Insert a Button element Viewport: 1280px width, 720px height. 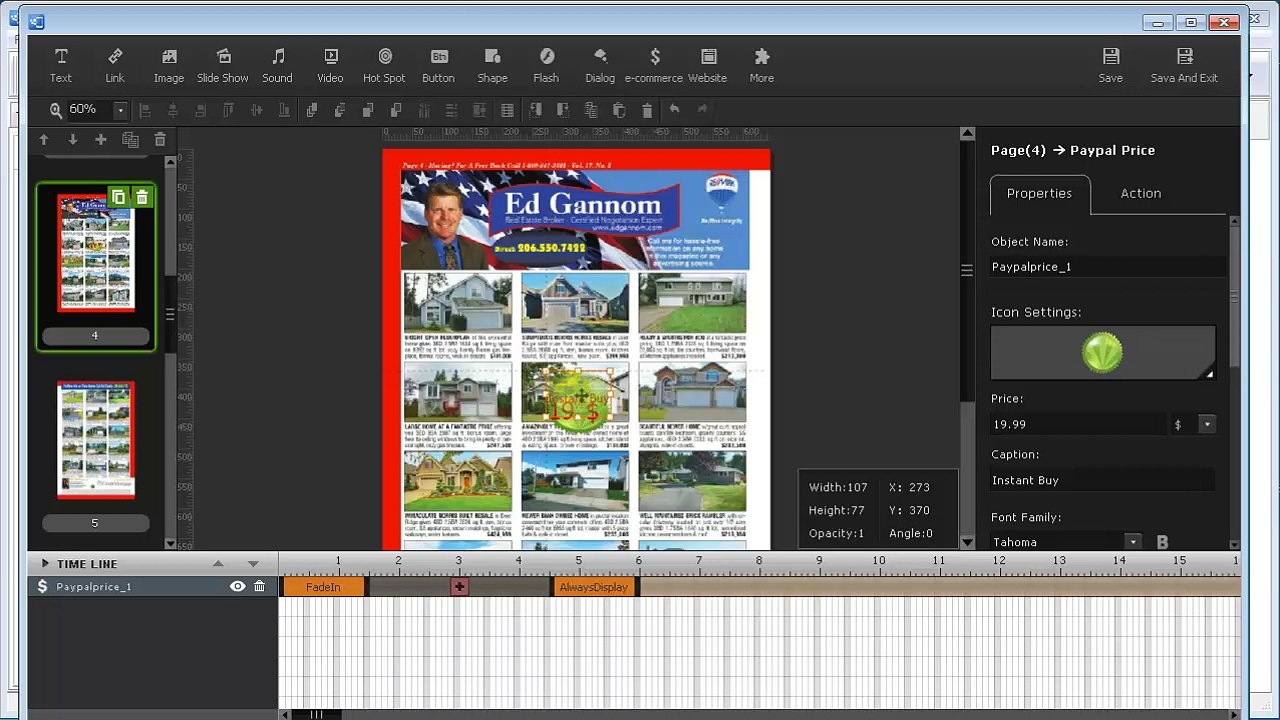(438, 65)
